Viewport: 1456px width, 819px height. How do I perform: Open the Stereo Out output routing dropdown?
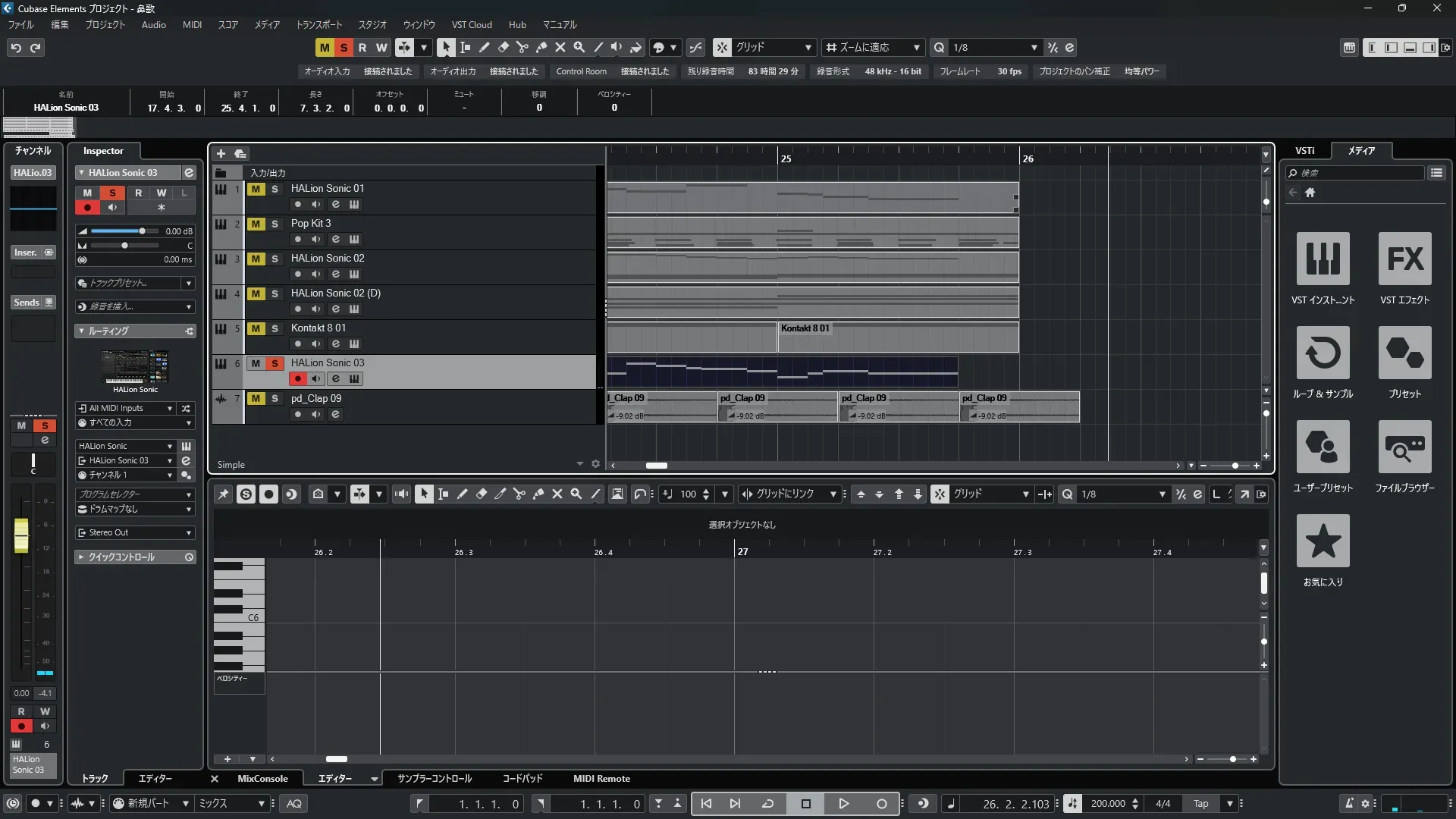point(135,533)
